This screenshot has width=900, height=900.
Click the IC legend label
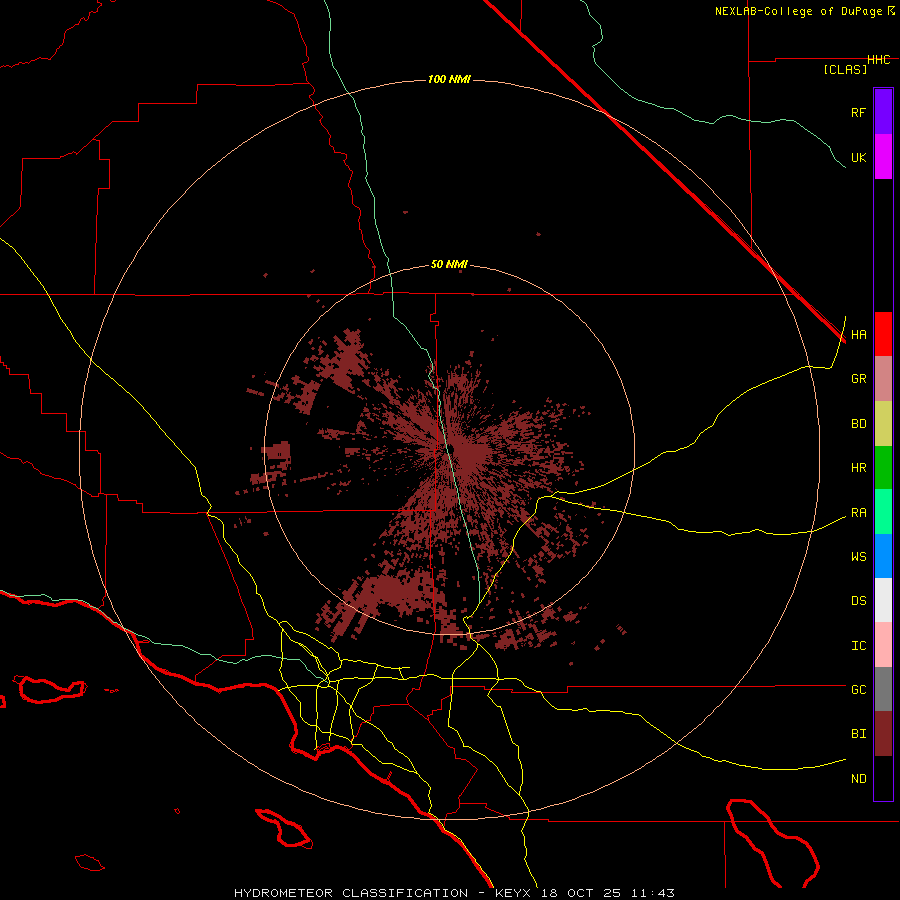coord(858,645)
